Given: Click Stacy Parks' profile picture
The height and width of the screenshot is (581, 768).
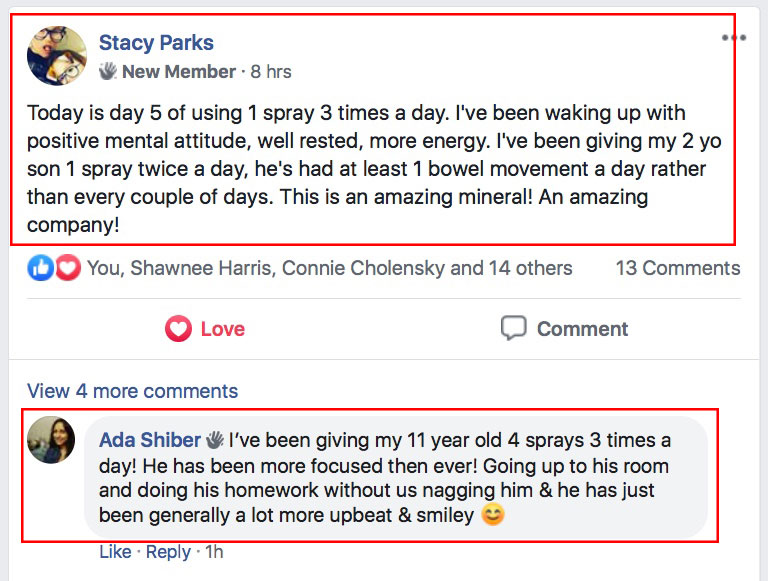Looking at the screenshot, I should (56, 56).
